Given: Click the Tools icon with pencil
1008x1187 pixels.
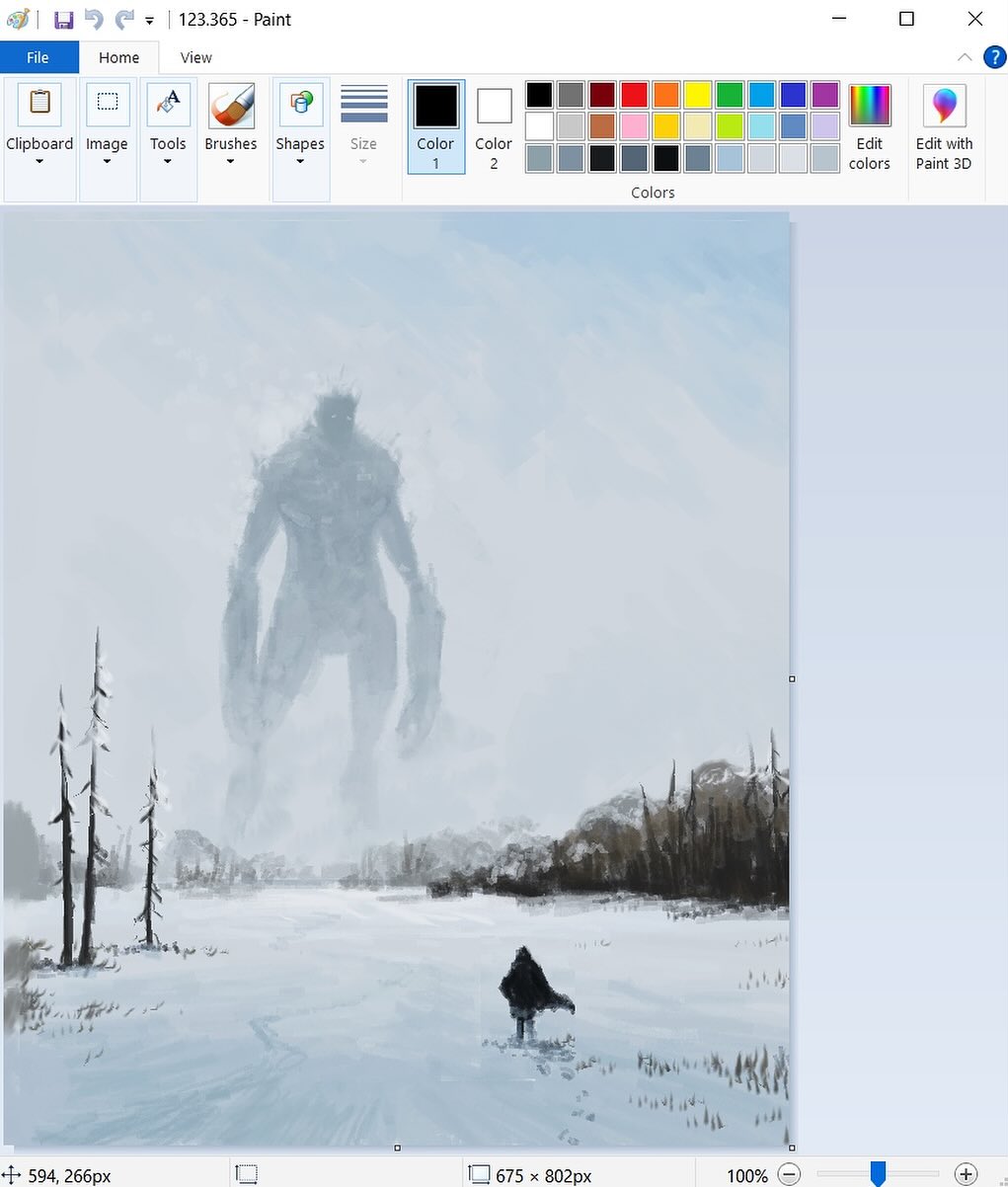Looking at the screenshot, I should tap(168, 103).
